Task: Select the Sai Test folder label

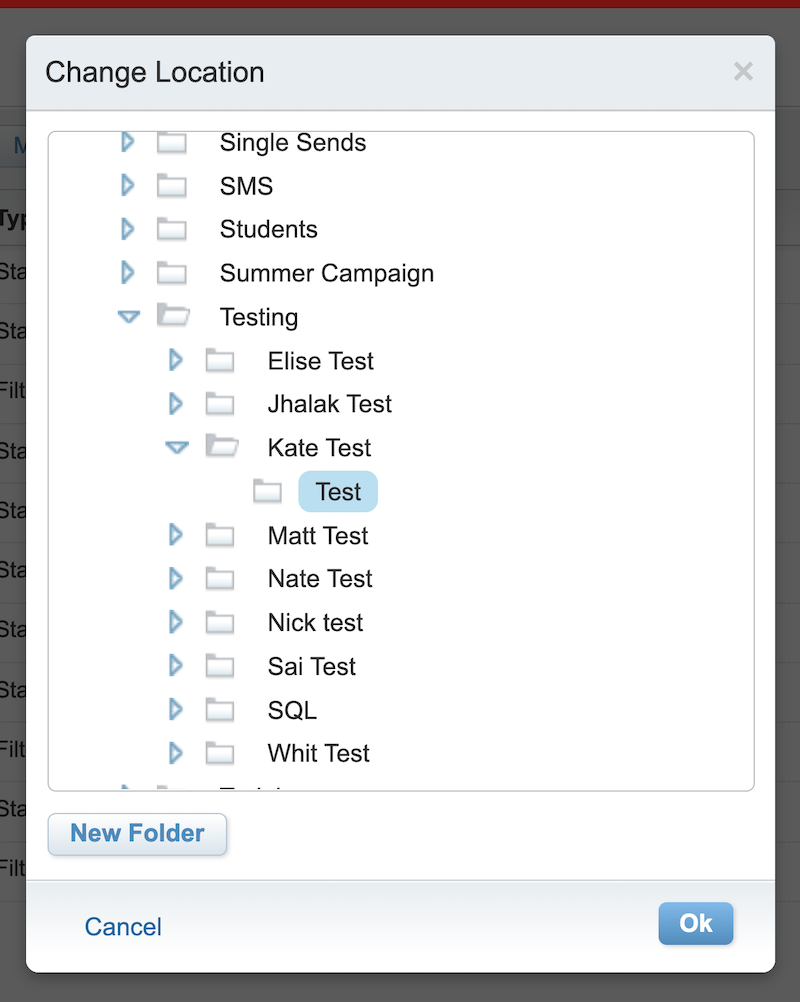Action: pyautogui.click(x=312, y=667)
